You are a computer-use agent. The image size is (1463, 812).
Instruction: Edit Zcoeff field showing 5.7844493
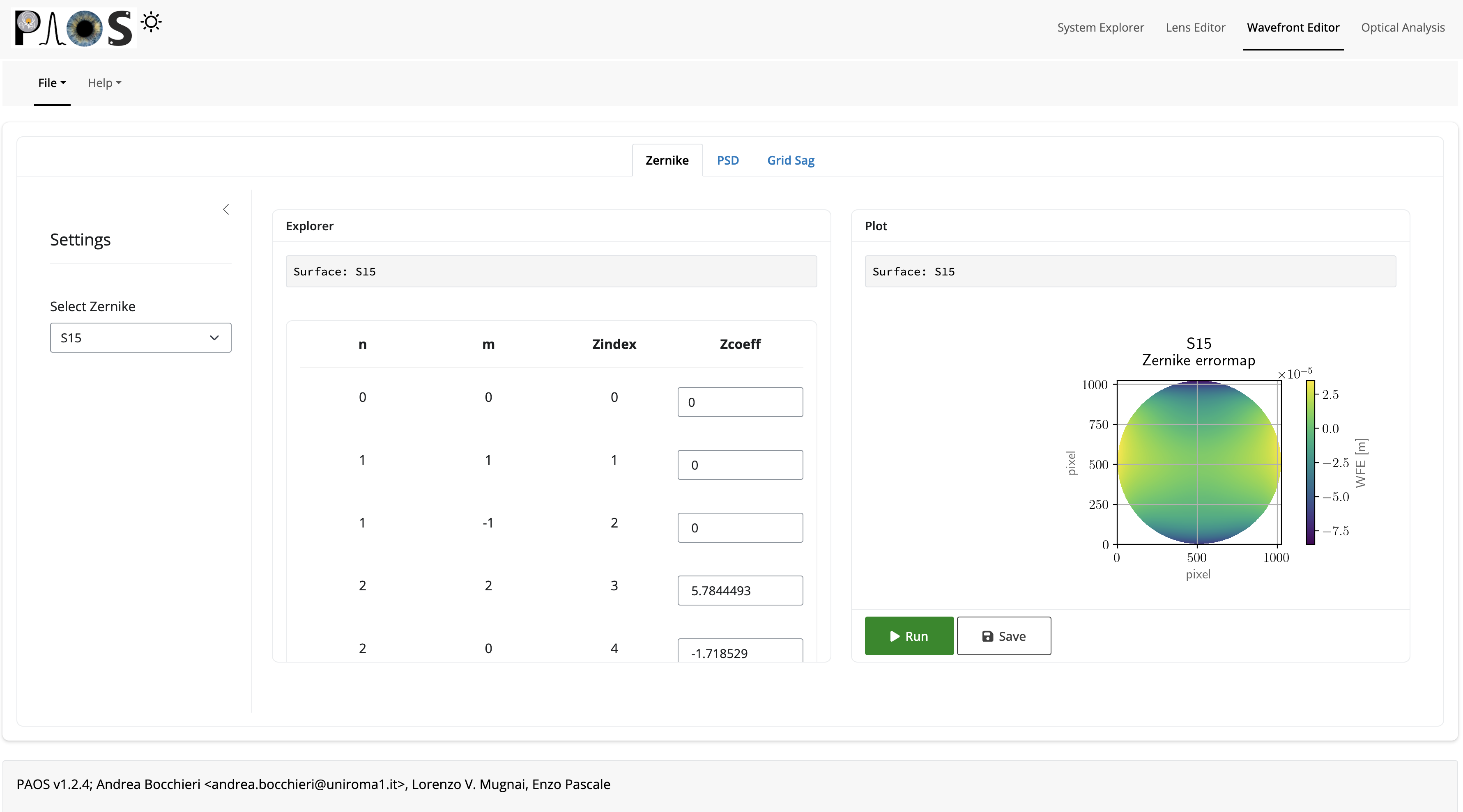pos(740,591)
